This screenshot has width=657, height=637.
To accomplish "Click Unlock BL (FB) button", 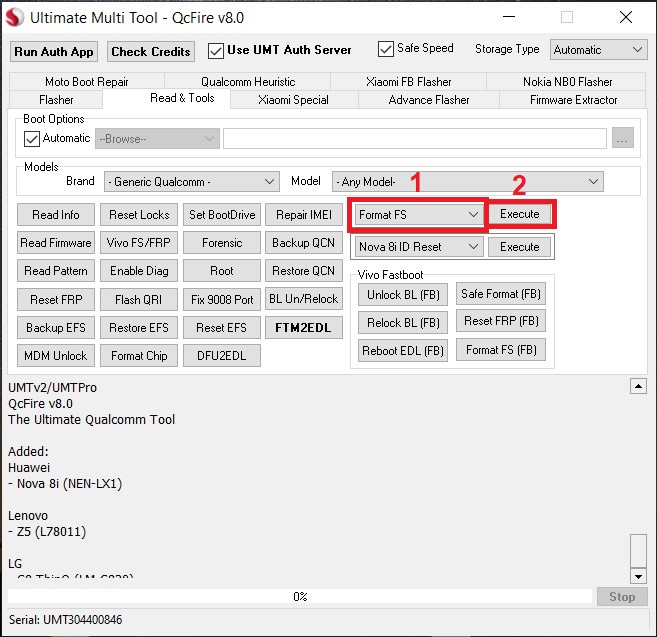I will (403, 295).
